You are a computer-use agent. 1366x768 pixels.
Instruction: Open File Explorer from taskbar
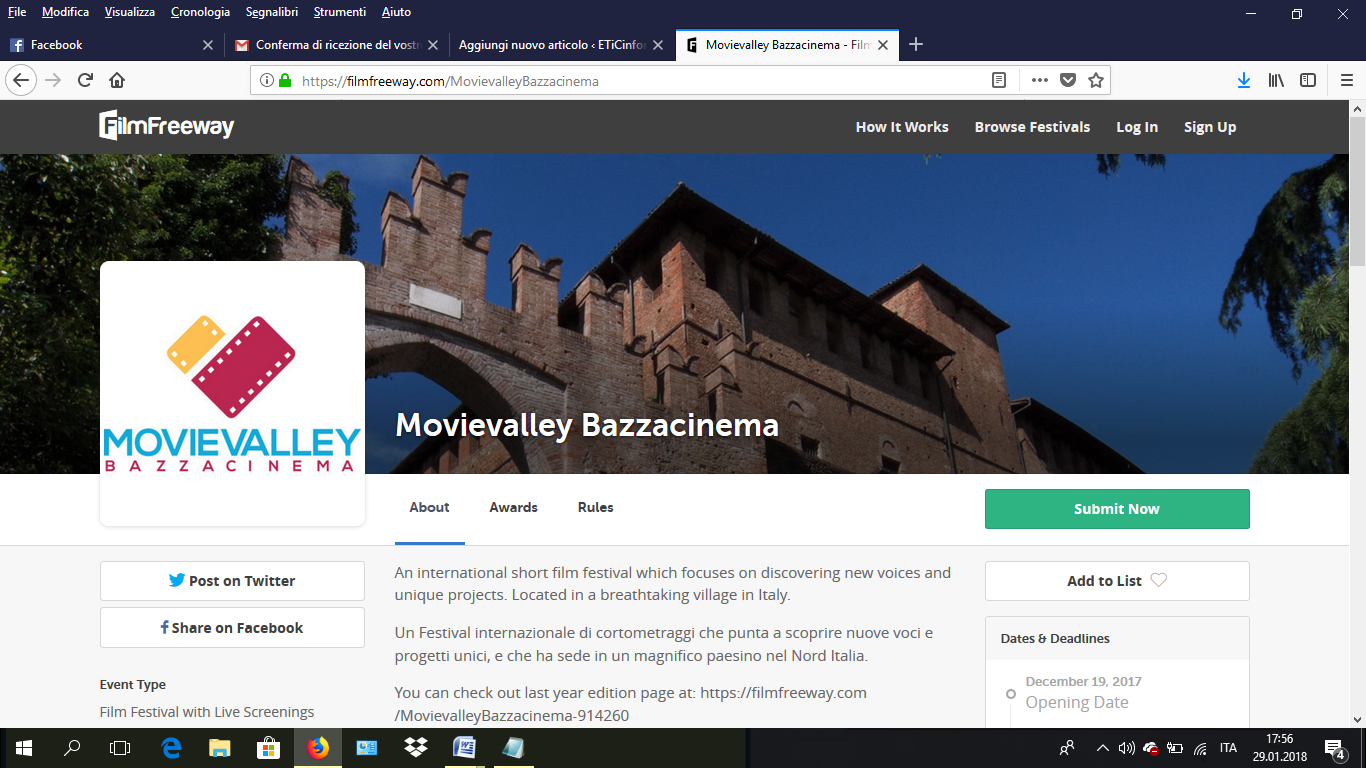(220, 748)
